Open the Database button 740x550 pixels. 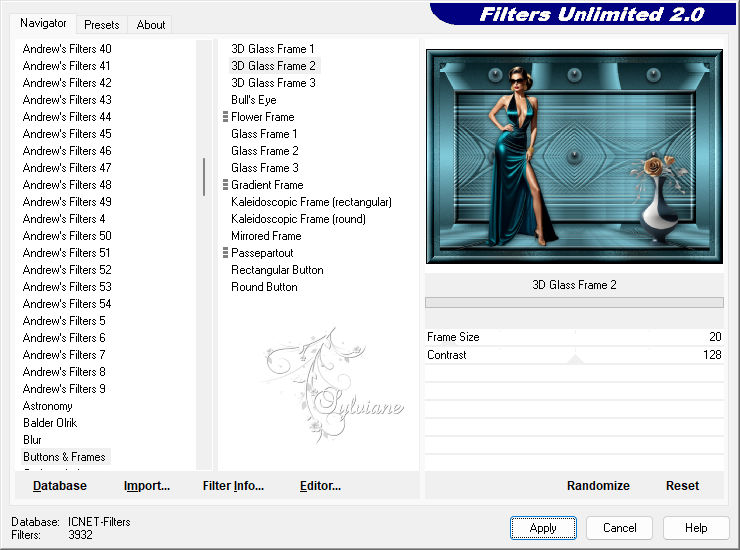click(60, 485)
